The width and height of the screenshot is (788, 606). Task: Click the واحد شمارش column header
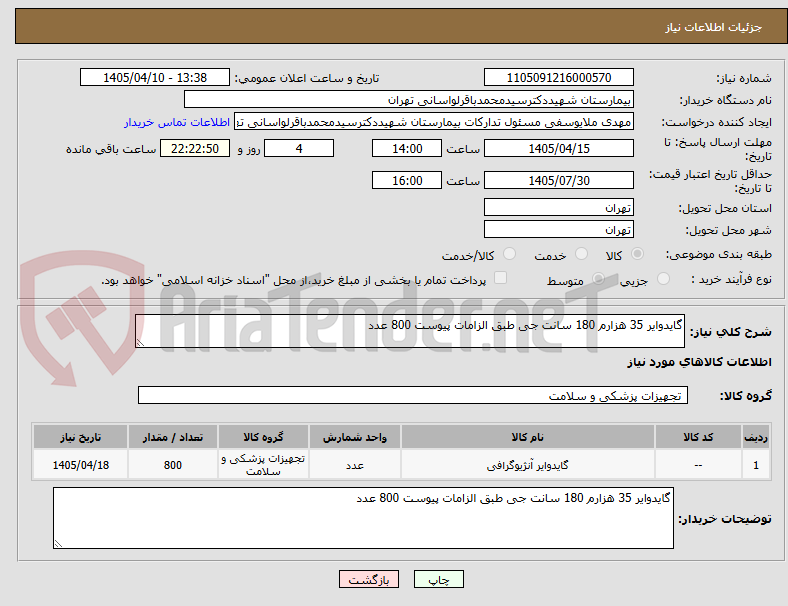355,437
